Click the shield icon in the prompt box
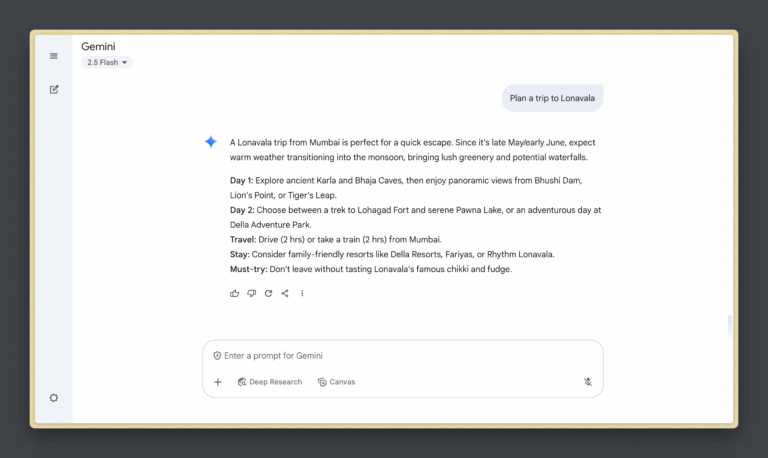This screenshot has height=458, width=768. tap(217, 356)
